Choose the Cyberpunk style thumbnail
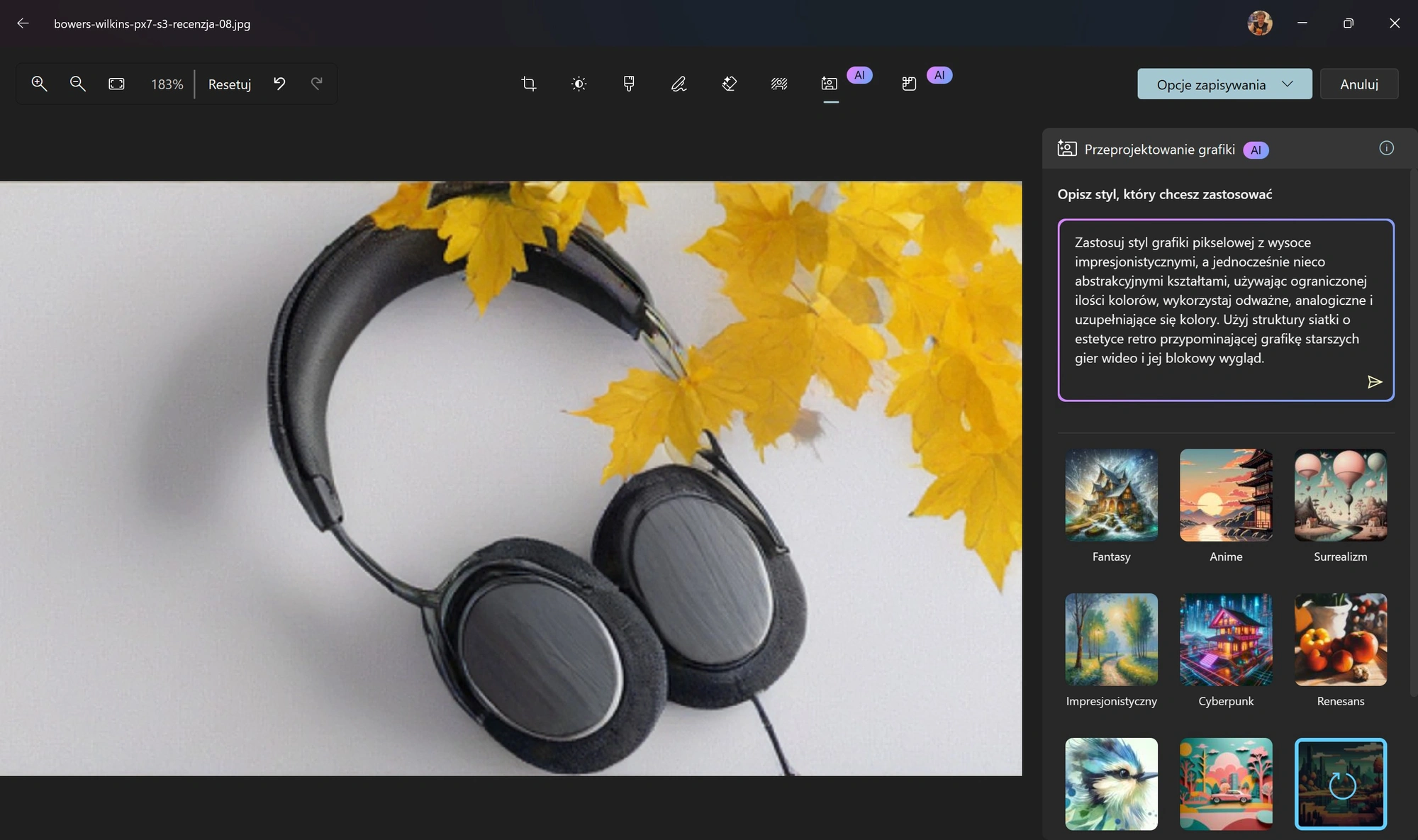Image resolution: width=1418 pixels, height=840 pixels. pyautogui.click(x=1226, y=639)
